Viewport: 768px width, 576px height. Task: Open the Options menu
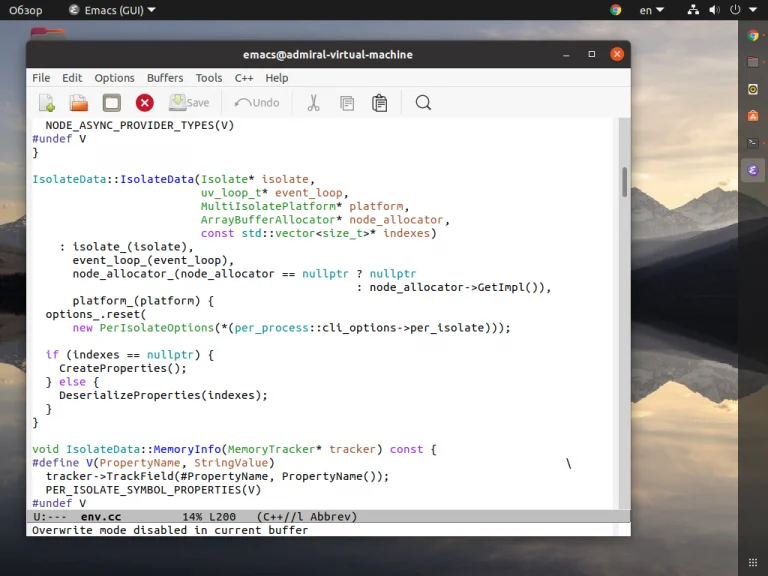pyautogui.click(x=114, y=78)
